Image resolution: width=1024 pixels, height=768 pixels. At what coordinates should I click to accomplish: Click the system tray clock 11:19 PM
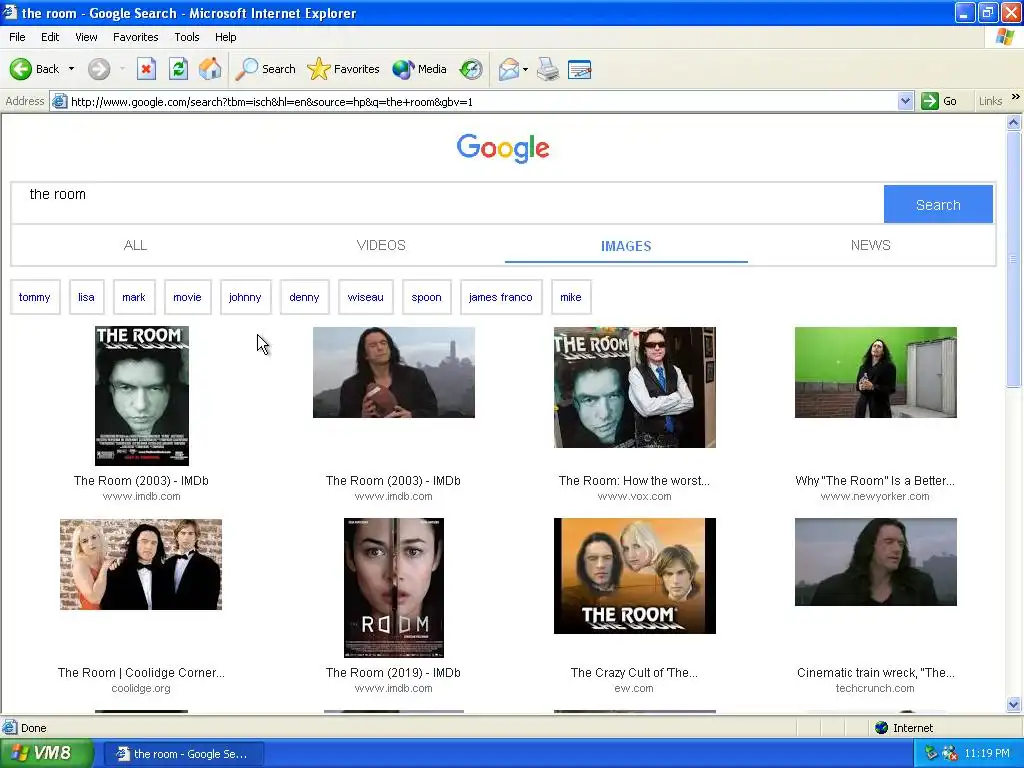(x=987, y=754)
